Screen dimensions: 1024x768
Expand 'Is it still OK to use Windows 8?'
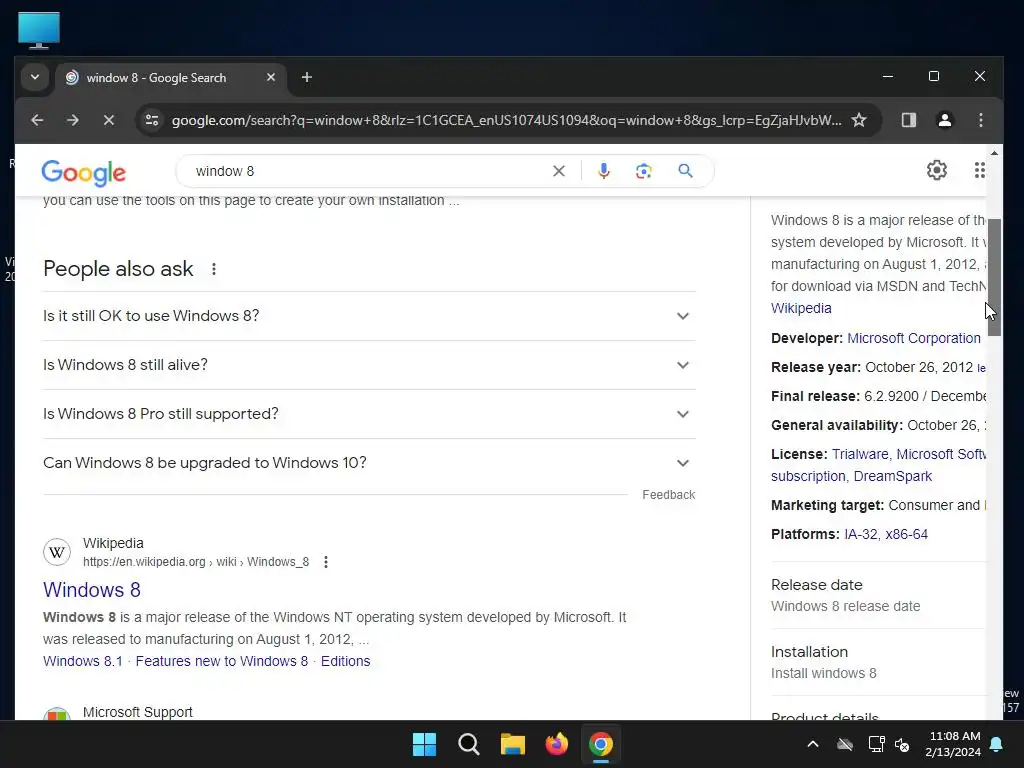click(x=369, y=316)
